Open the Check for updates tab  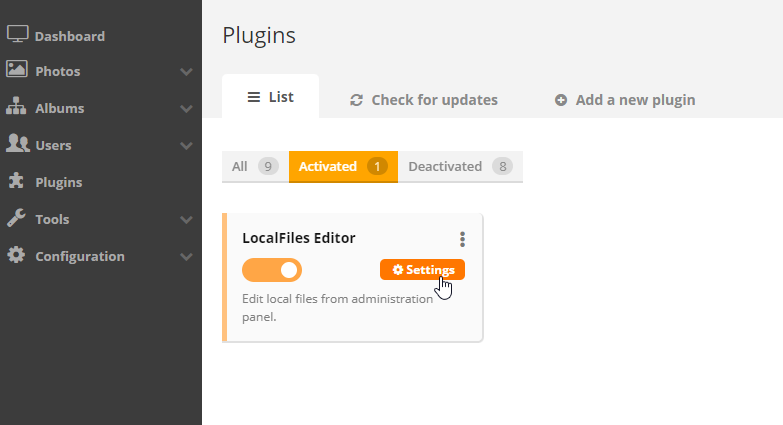pyautogui.click(x=423, y=100)
